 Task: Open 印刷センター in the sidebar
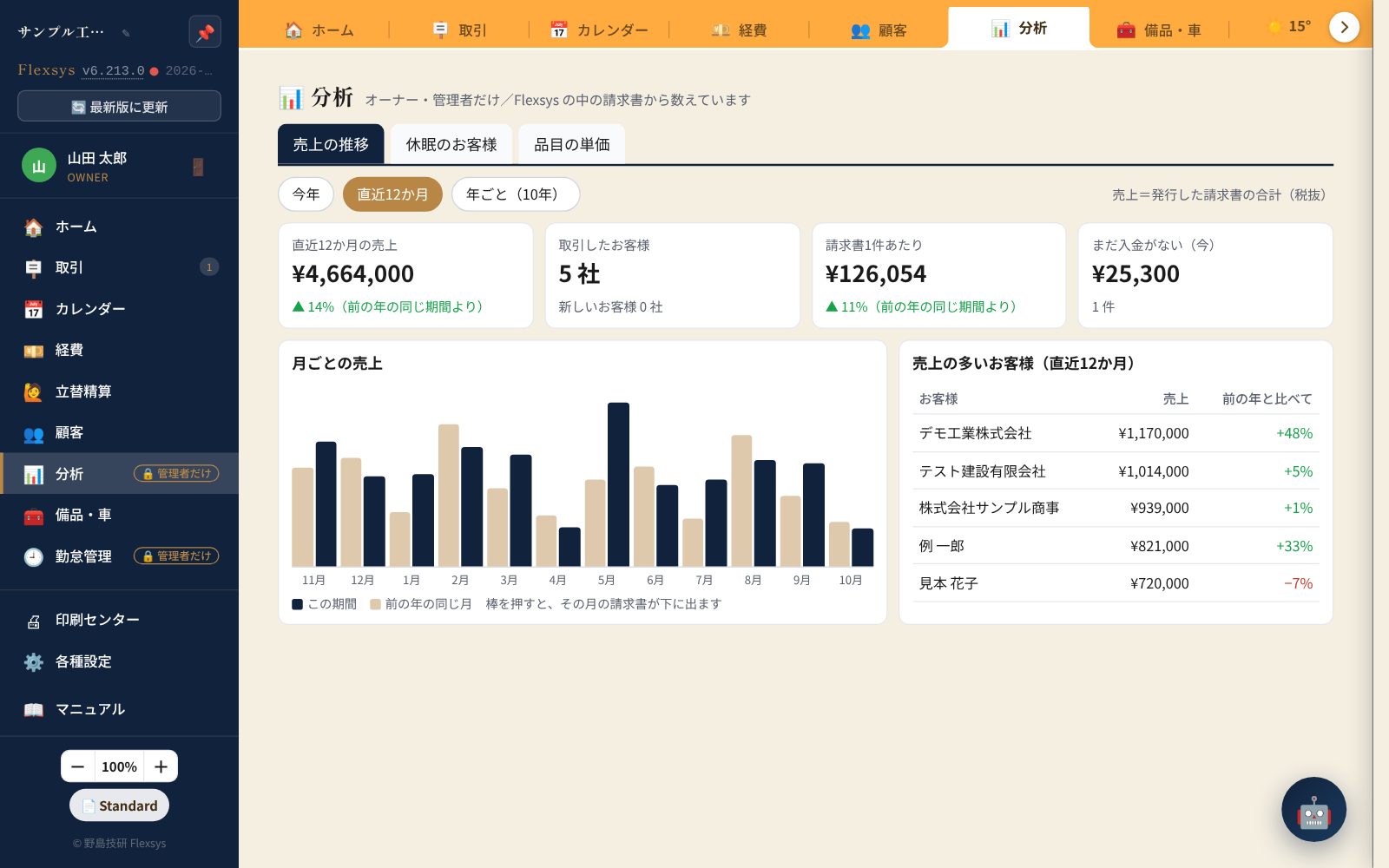119,620
